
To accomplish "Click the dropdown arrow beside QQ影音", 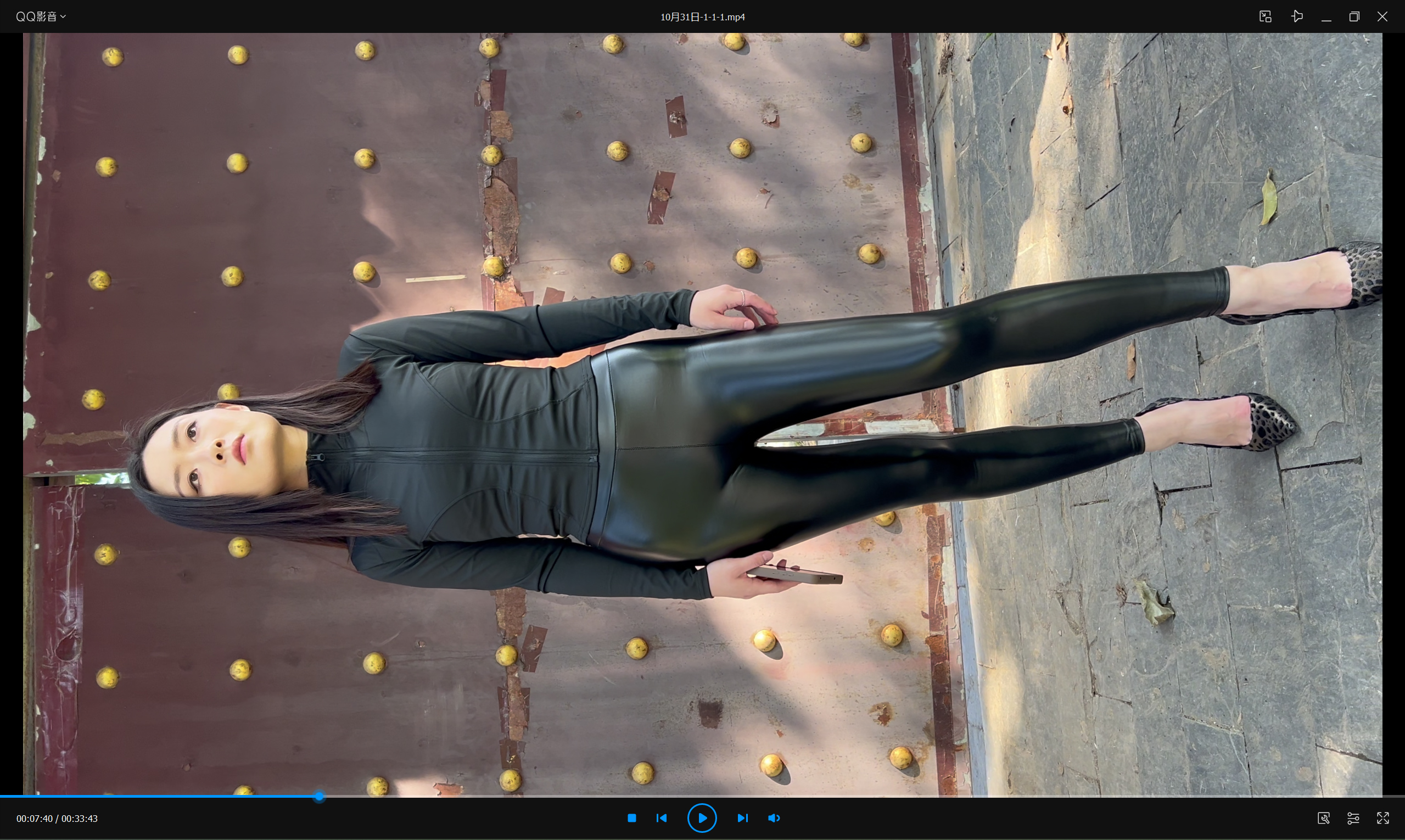I will click(63, 16).
